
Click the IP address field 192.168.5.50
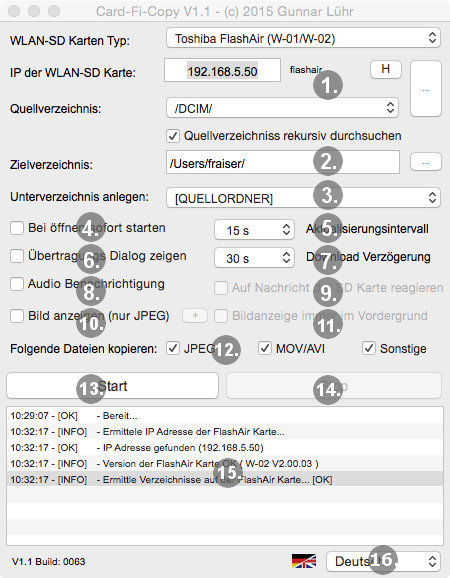pyautogui.click(x=223, y=71)
